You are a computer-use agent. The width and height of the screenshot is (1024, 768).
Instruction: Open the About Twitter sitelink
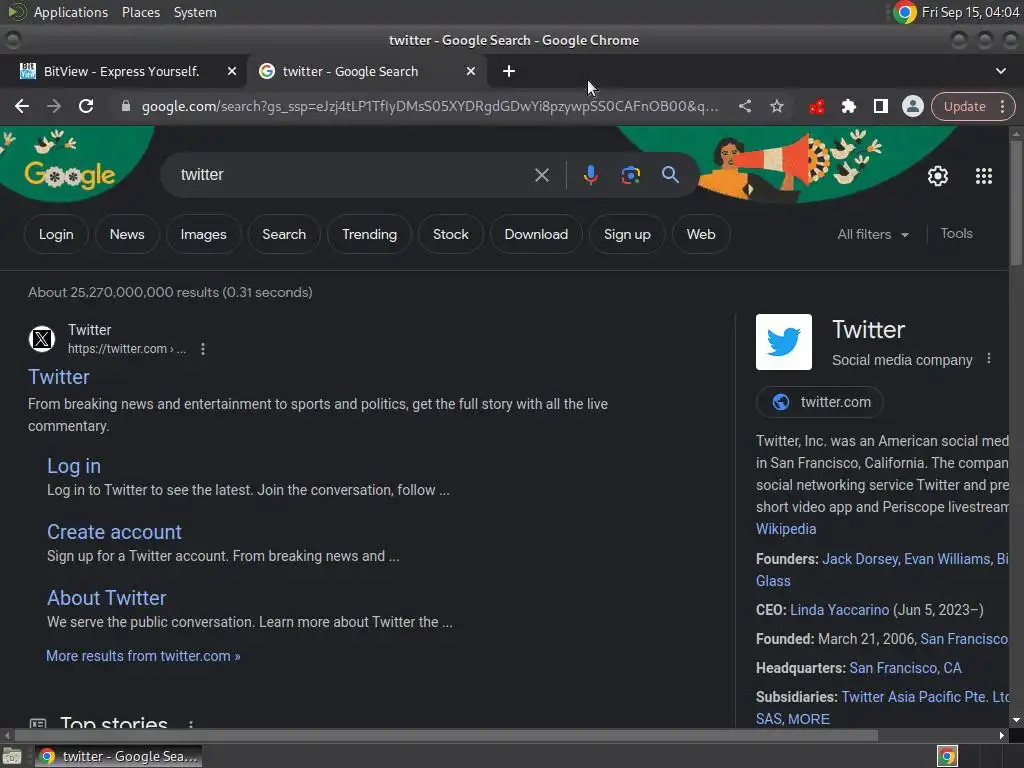point(106,598)
